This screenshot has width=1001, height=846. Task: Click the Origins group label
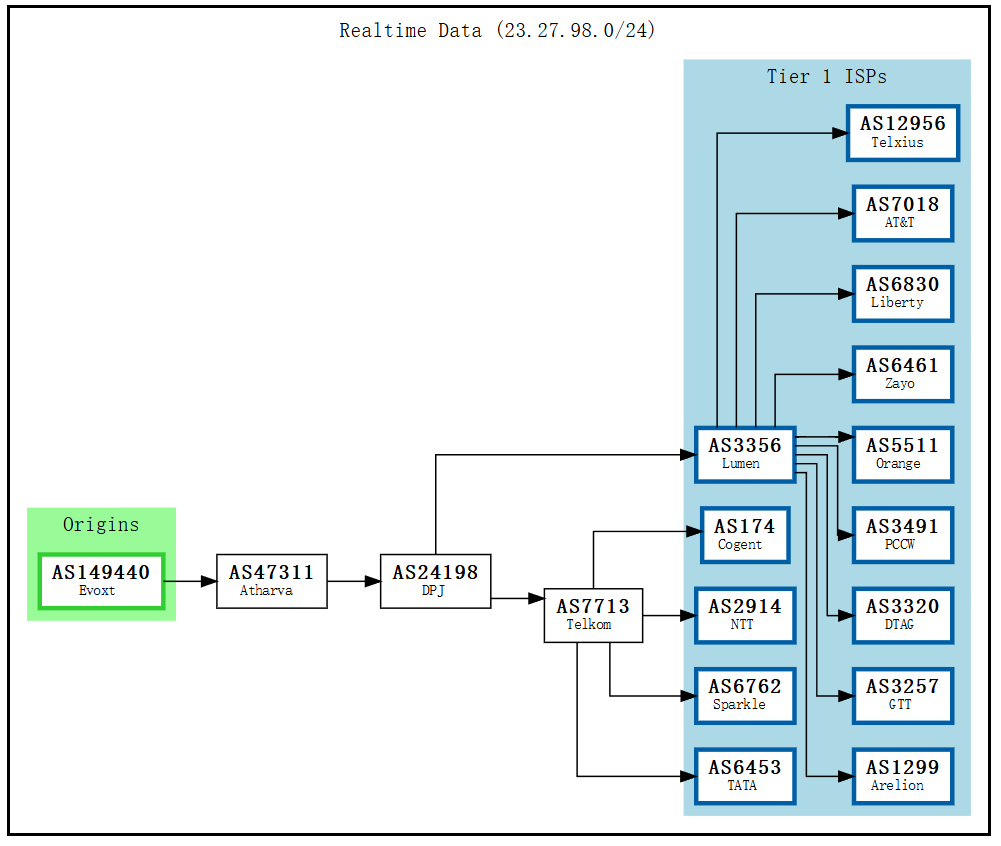[100, 524]
